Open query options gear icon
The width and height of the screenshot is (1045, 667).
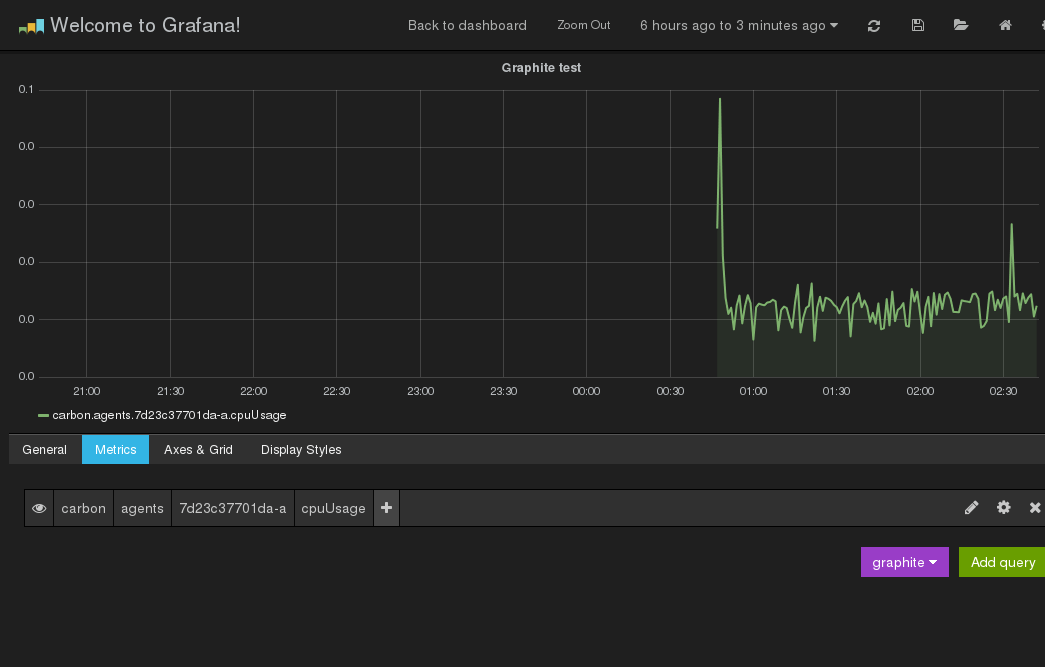click(1004, 508)
